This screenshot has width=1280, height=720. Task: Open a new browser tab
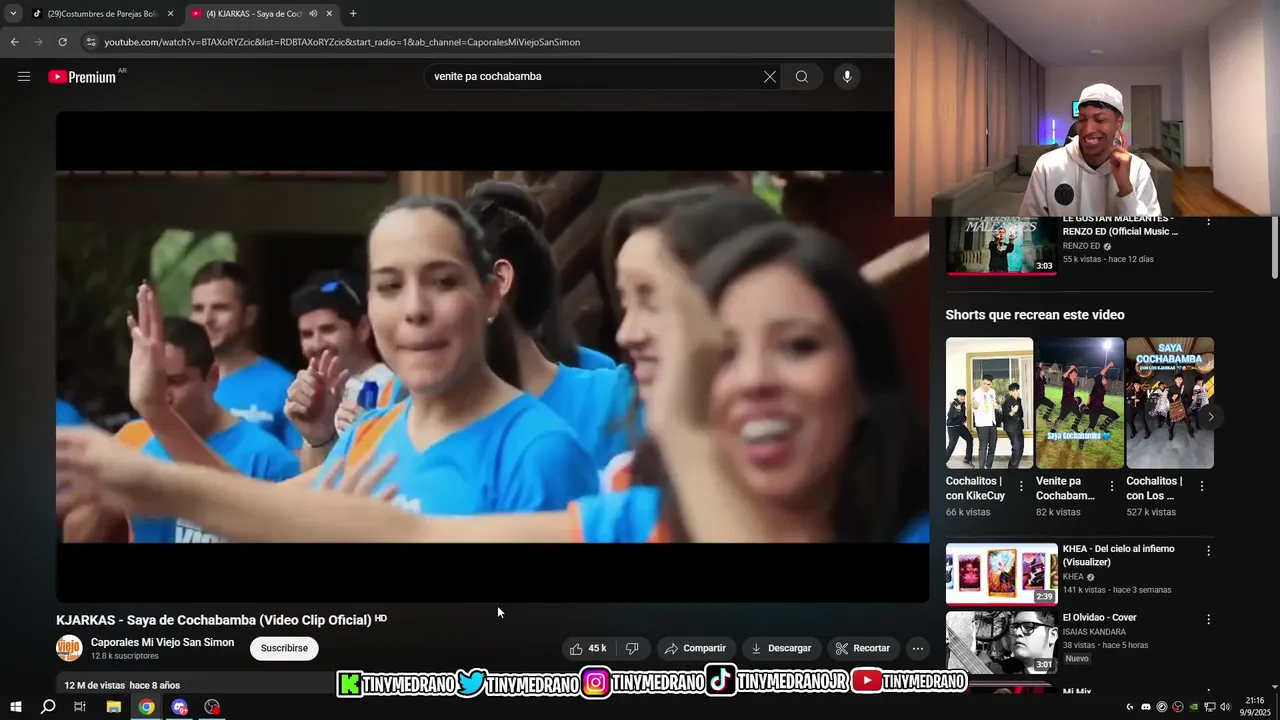(x=353, y=13)
